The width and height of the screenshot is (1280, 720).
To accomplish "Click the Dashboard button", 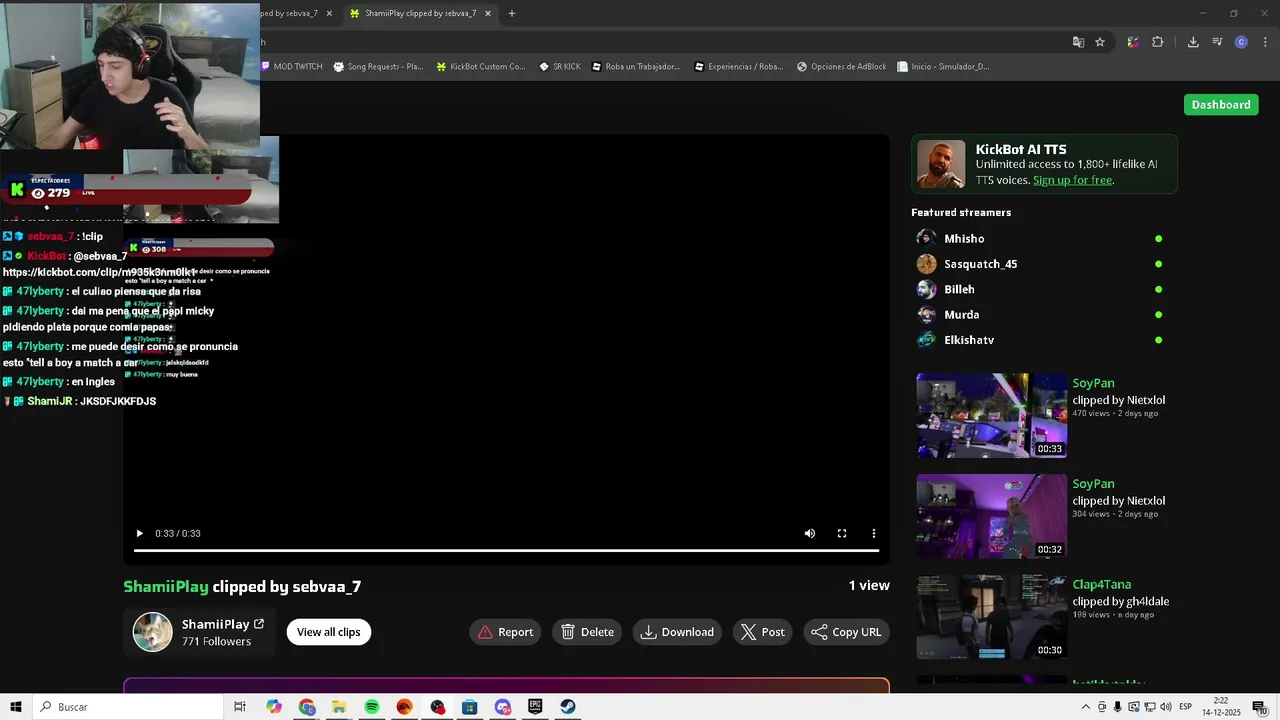I will [1221, 105].
